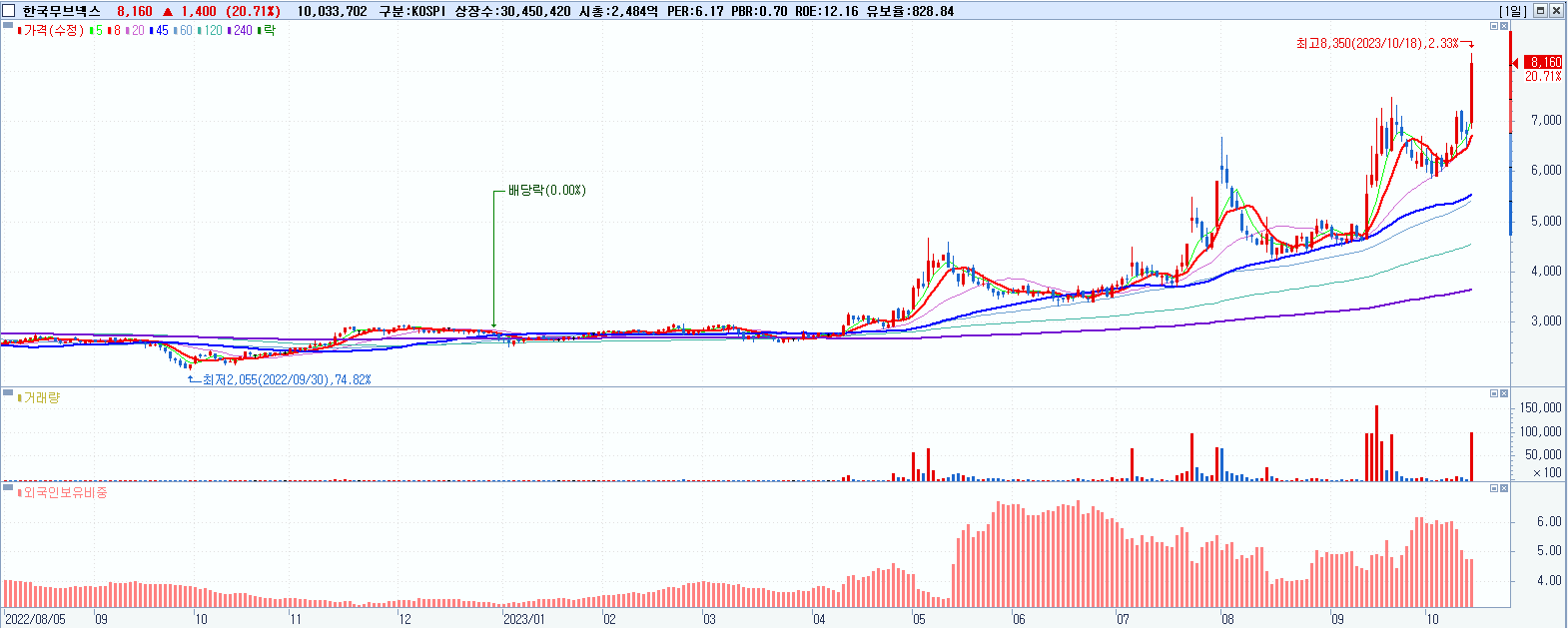Click the 상장수:30,450,420 listed shares text
The height and width of the screenshot is (628, 1568).
click(x=512, y=11)
